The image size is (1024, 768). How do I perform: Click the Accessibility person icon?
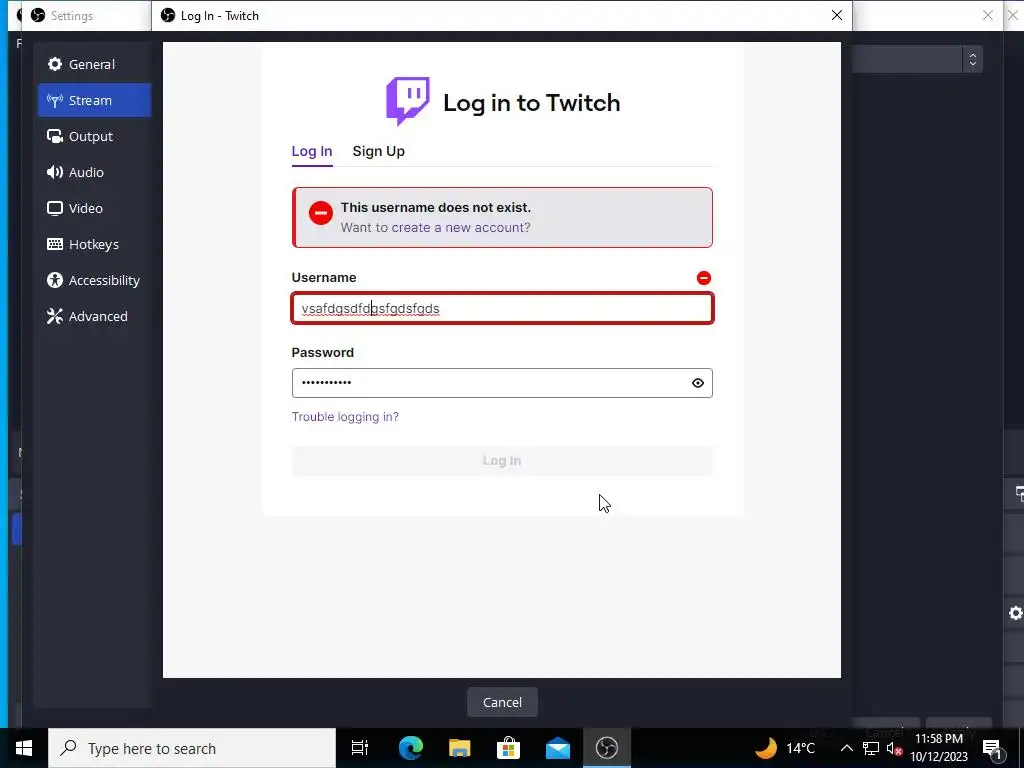(x=55, y=280)
